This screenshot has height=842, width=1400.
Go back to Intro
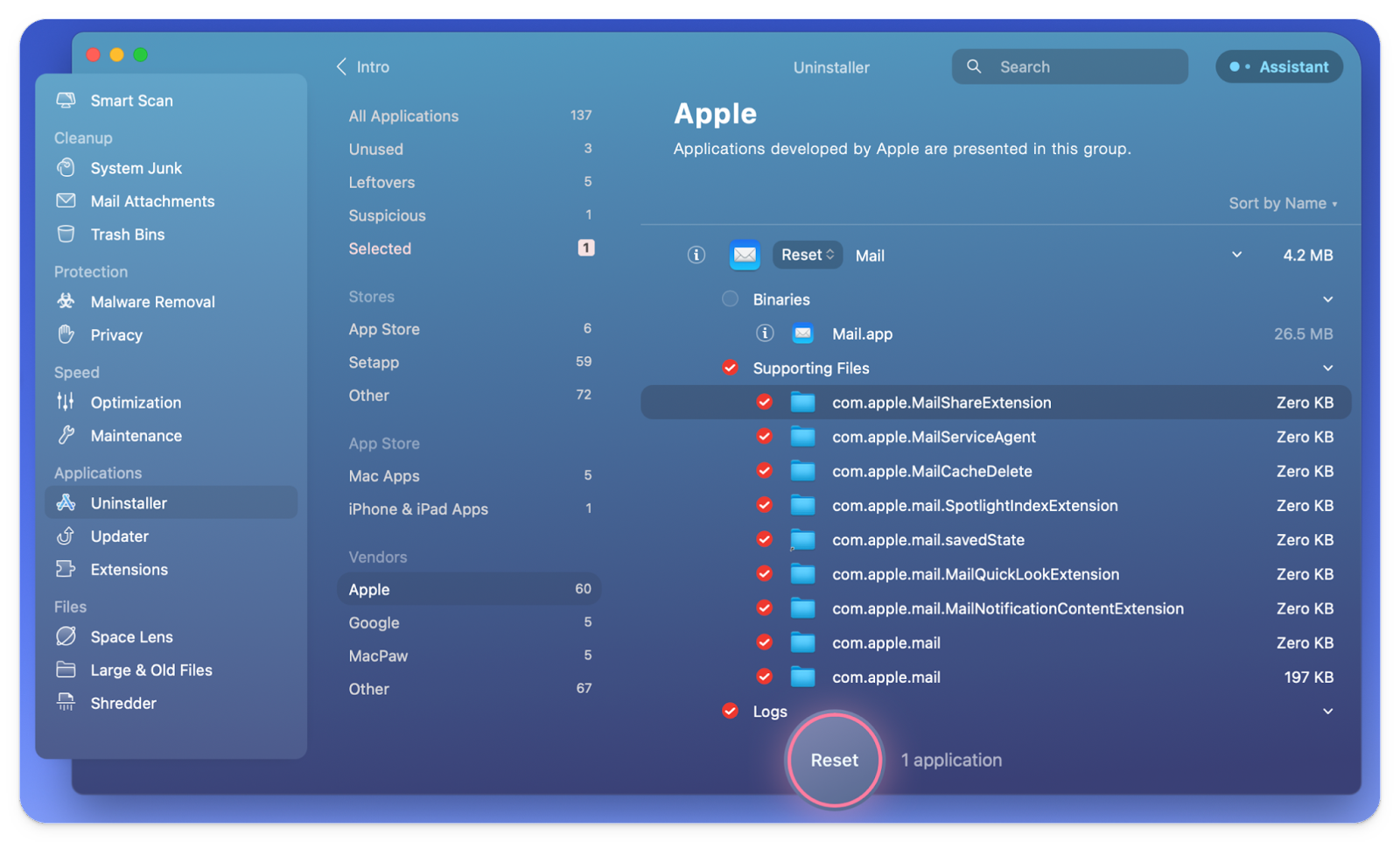tap(362, 67)
